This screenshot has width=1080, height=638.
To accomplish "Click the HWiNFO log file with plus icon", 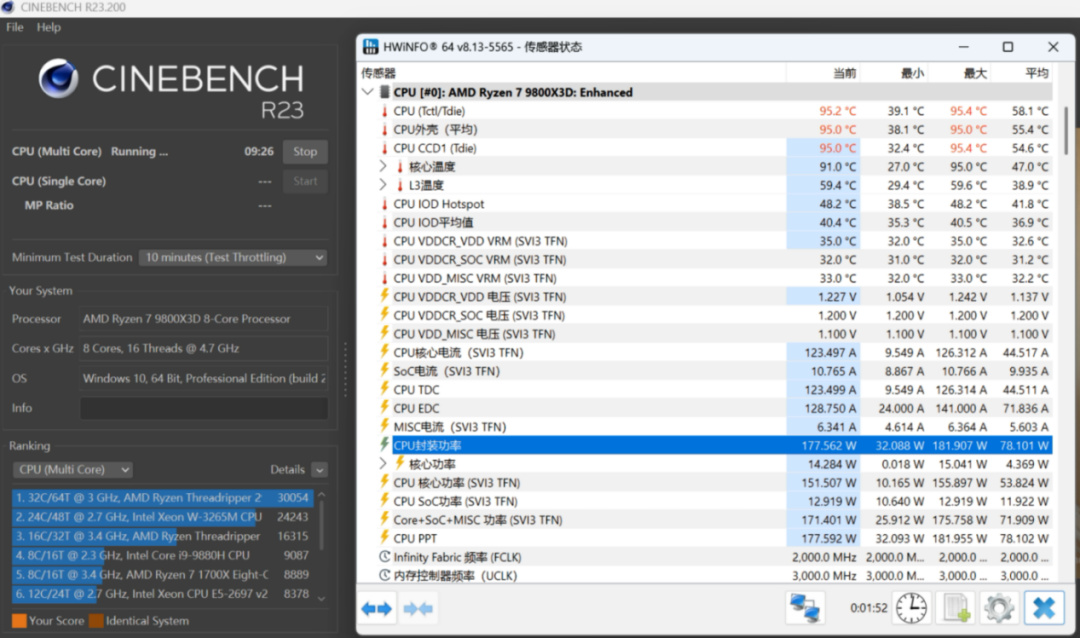I will point(956,608).
